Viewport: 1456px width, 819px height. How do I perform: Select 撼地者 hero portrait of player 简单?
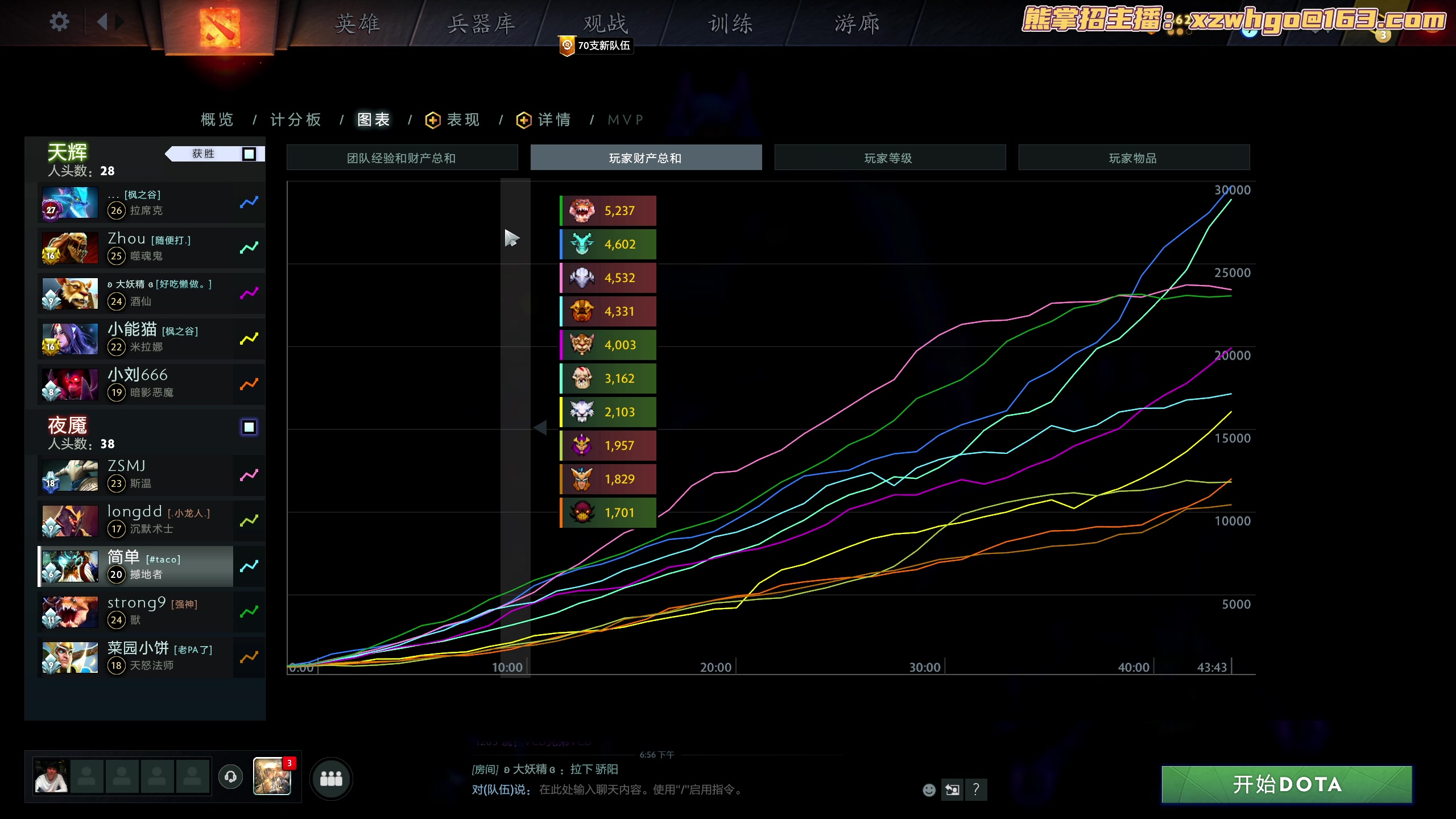pos(69,566)
